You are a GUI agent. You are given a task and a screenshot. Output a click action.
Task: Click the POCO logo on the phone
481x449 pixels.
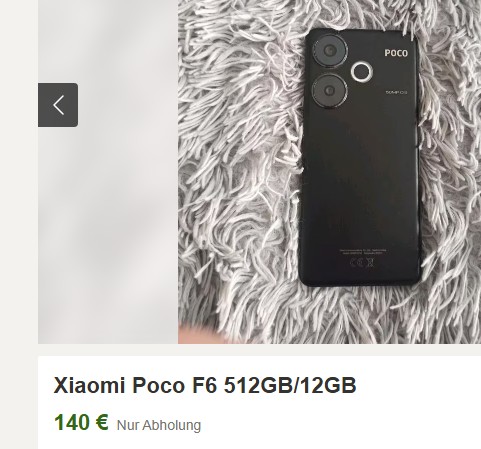[x=396, y=53]
